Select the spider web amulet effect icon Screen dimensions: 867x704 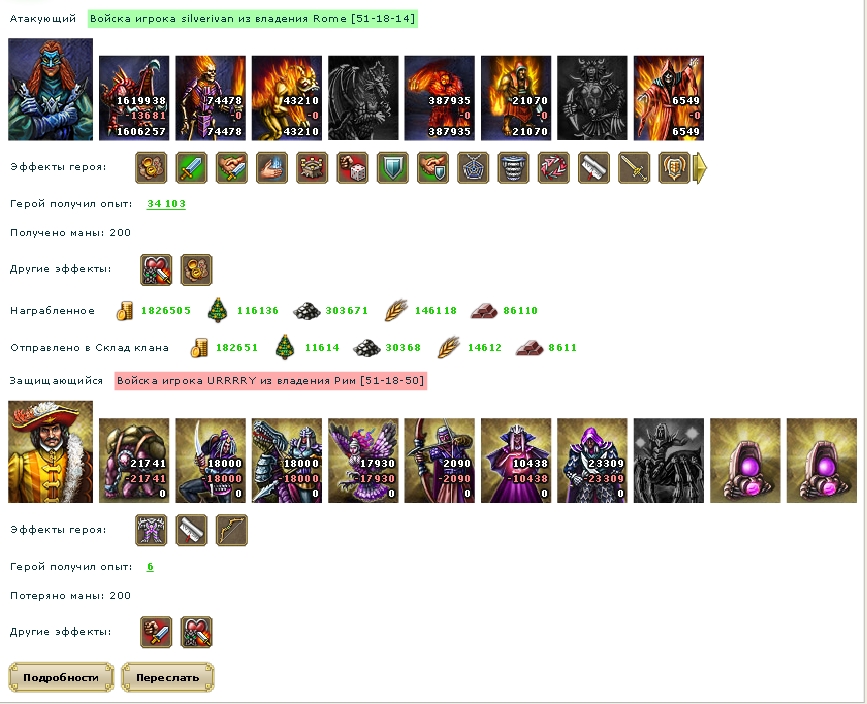(x=473, y=168)
